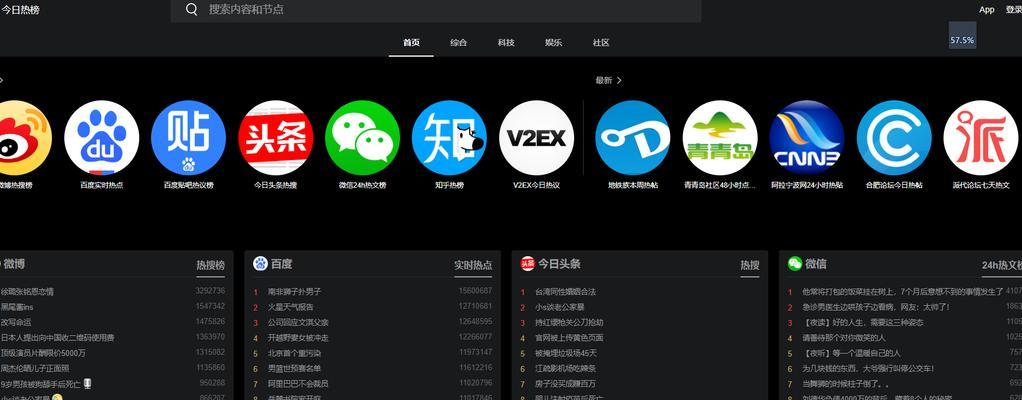Click the 今日热榜 site logo
The image size is (1022, 400).
pos(20,10)
